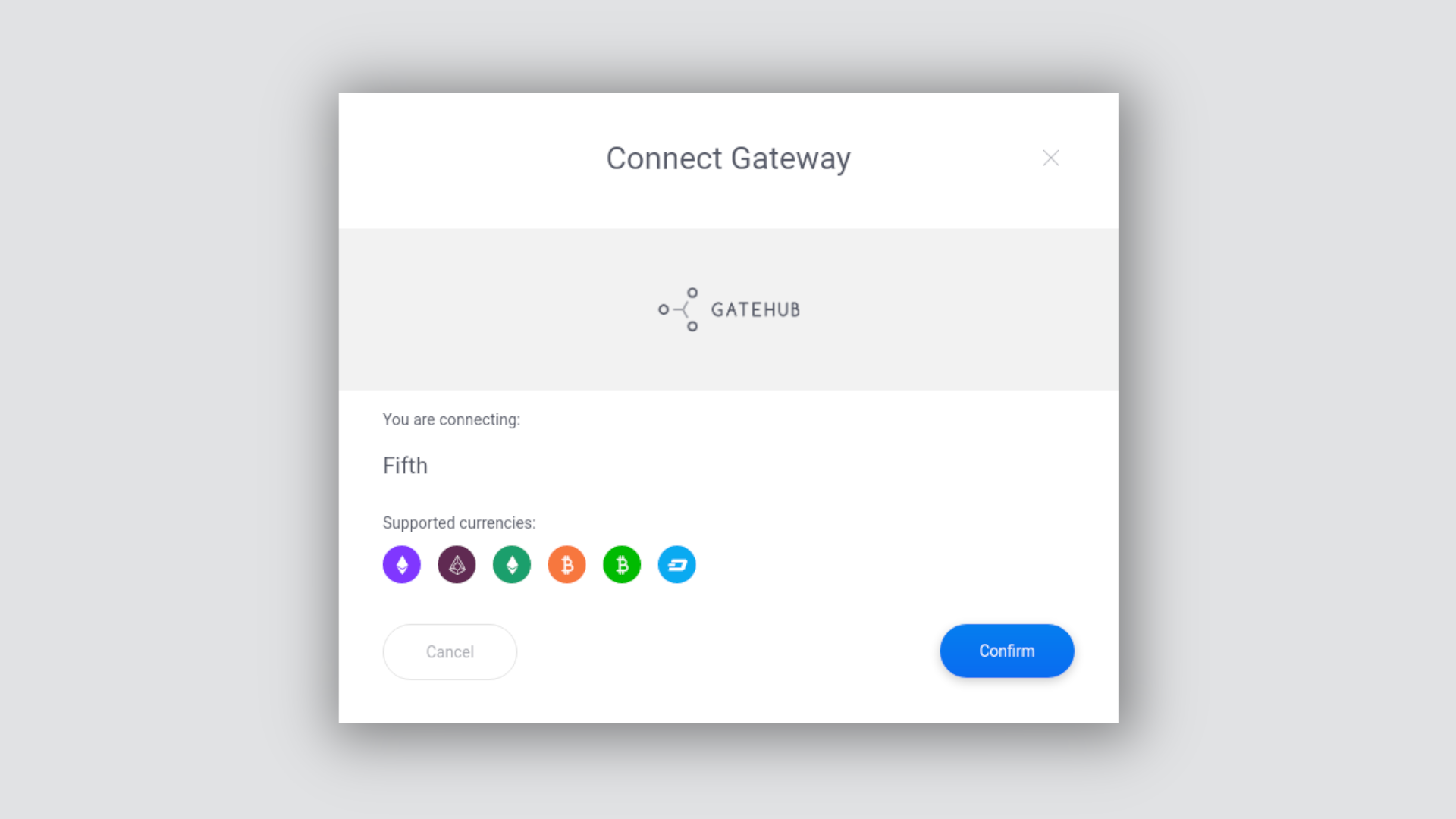Click the Cancel button to dismiss

(449, 651)
